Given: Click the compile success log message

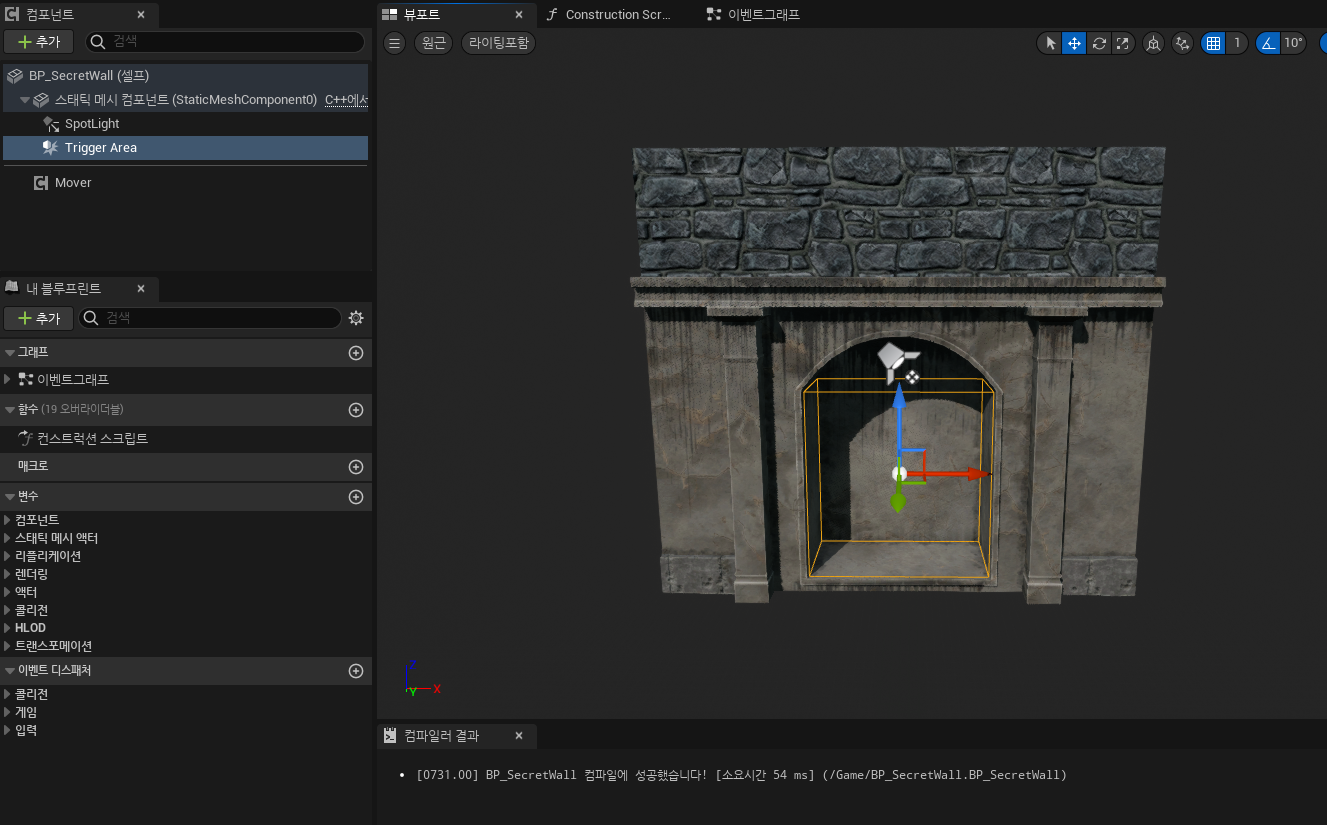Looking at the screenshot, I should coord(741,775).
